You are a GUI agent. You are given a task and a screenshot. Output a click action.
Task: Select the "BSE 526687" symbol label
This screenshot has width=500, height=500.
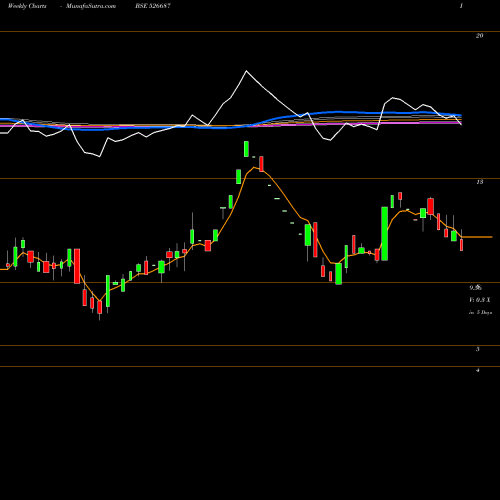(x=153, y=6)
